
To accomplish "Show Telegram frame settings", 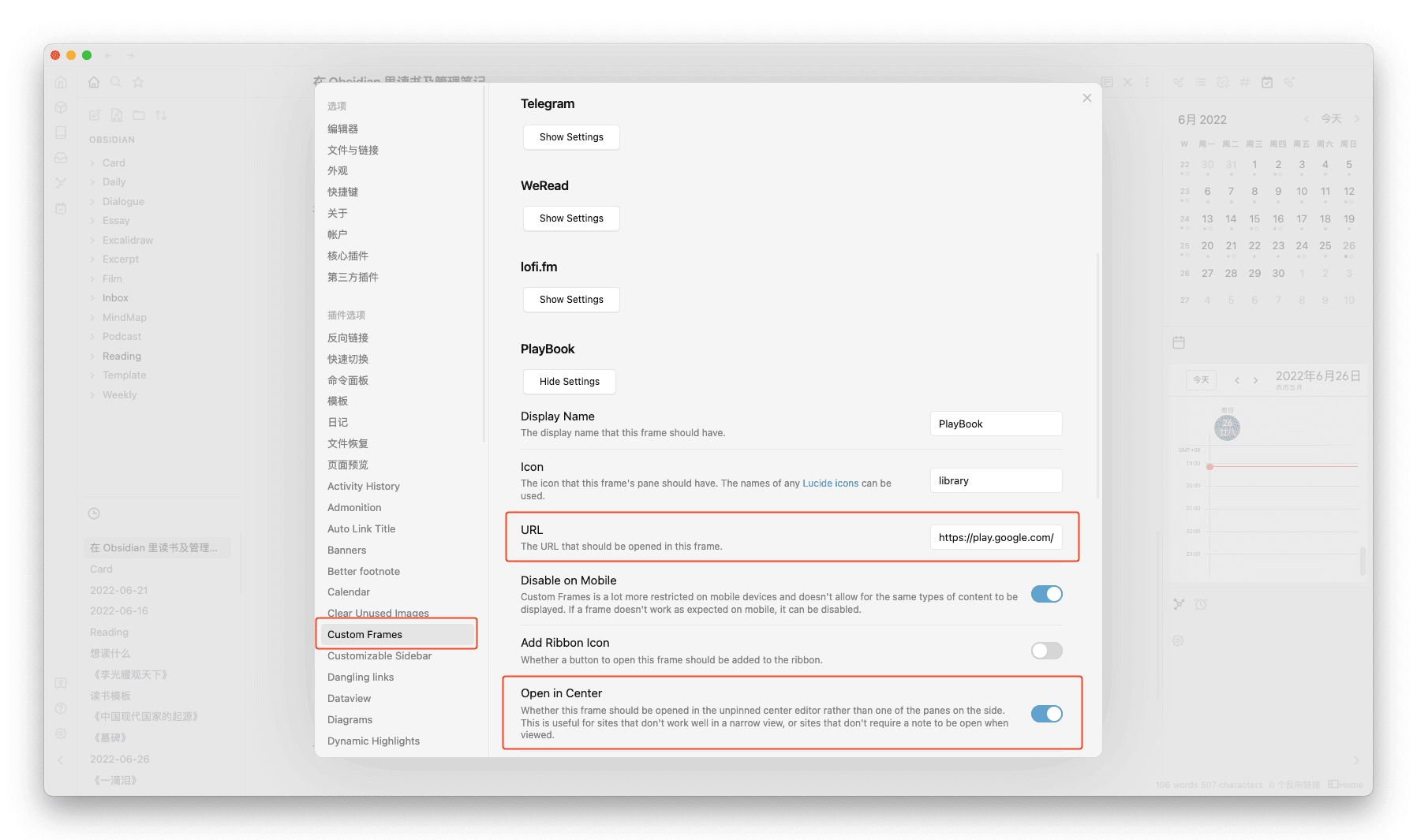I will (571, 137).
